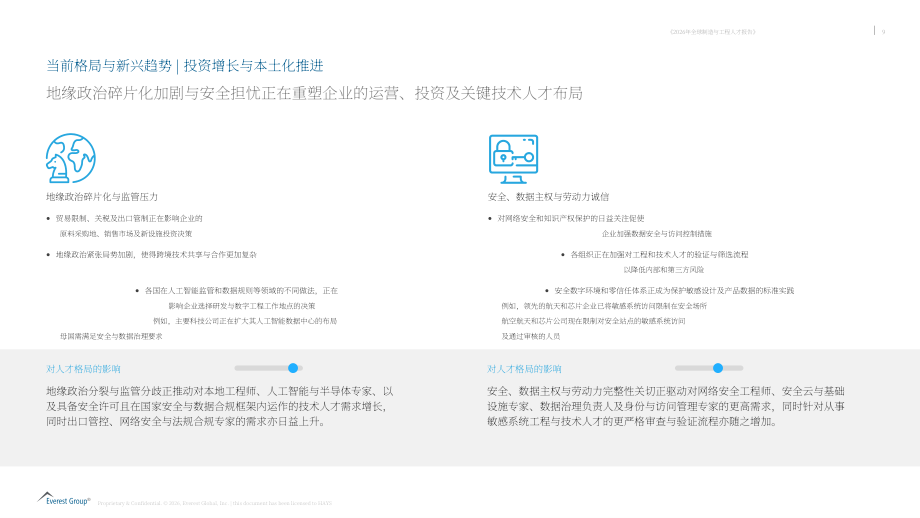Select the 地缘政治碎片化与监管压力 section title
The image size is (920, 518).
click(x=102, y=197)
